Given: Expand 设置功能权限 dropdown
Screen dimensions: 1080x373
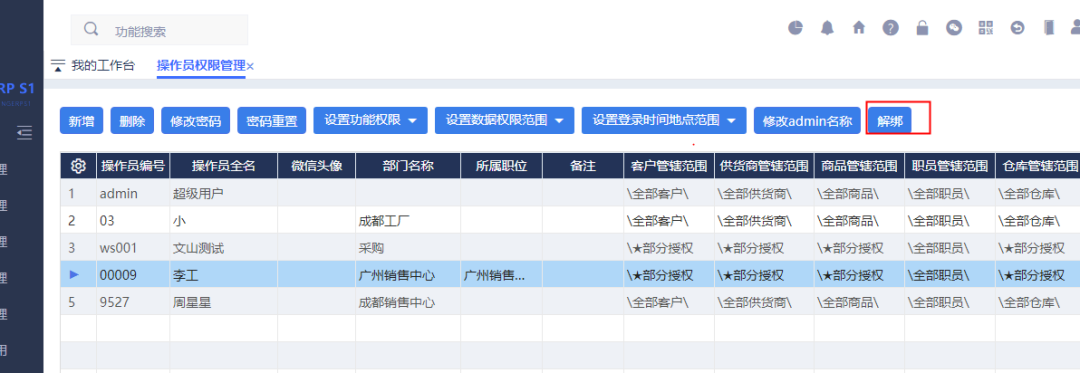Looking at the screenshot, I should point(371,120).
